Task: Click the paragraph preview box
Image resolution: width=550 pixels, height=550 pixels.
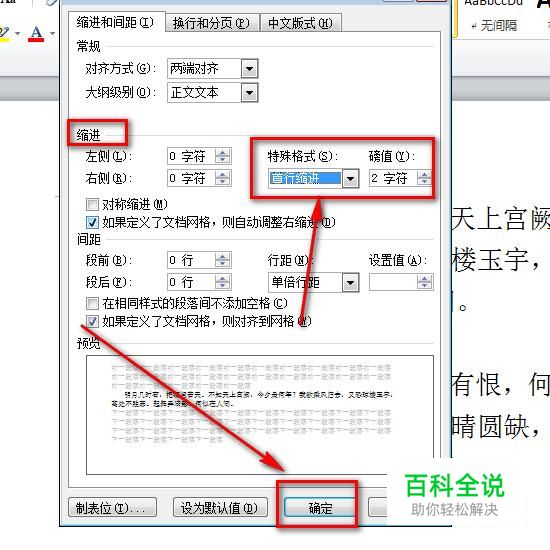Action: coord(260,415)
